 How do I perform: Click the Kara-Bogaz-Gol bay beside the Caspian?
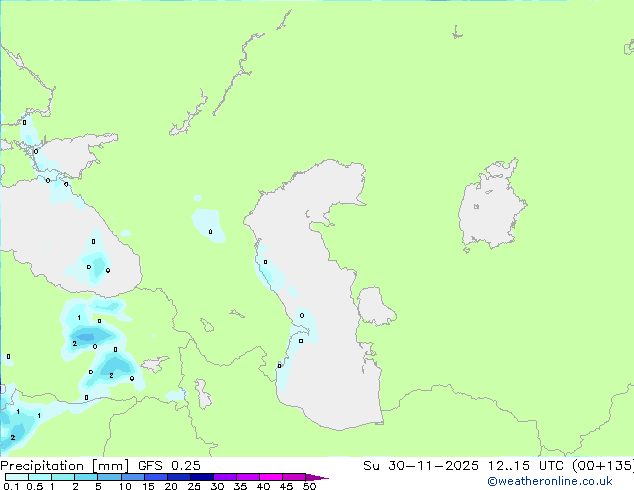tap(374, 306)
